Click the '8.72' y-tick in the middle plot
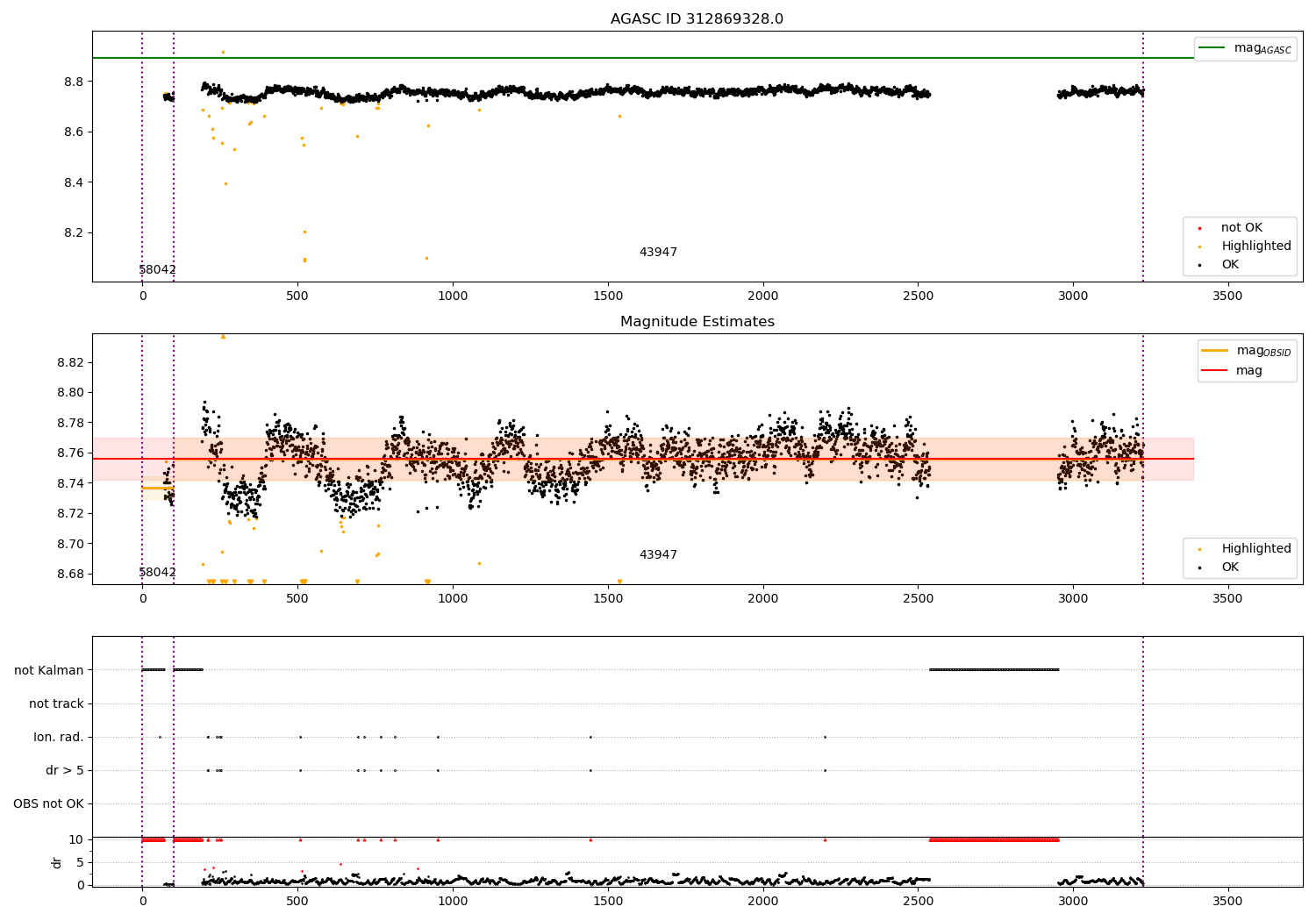 (x=69, y=513)
